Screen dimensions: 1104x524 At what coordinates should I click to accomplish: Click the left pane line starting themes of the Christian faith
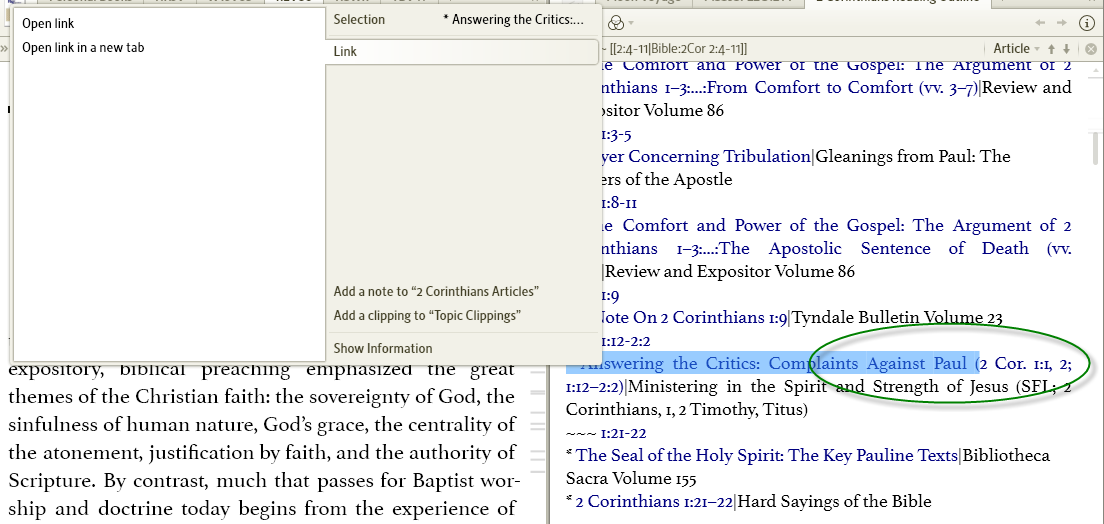click(261, 397)
